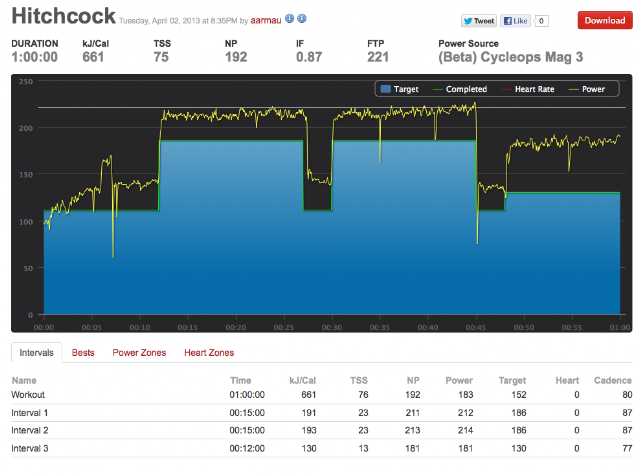Open the Power Zones tab
The width and height of the screenshot is (640, 475).
(x=139, y=353)
